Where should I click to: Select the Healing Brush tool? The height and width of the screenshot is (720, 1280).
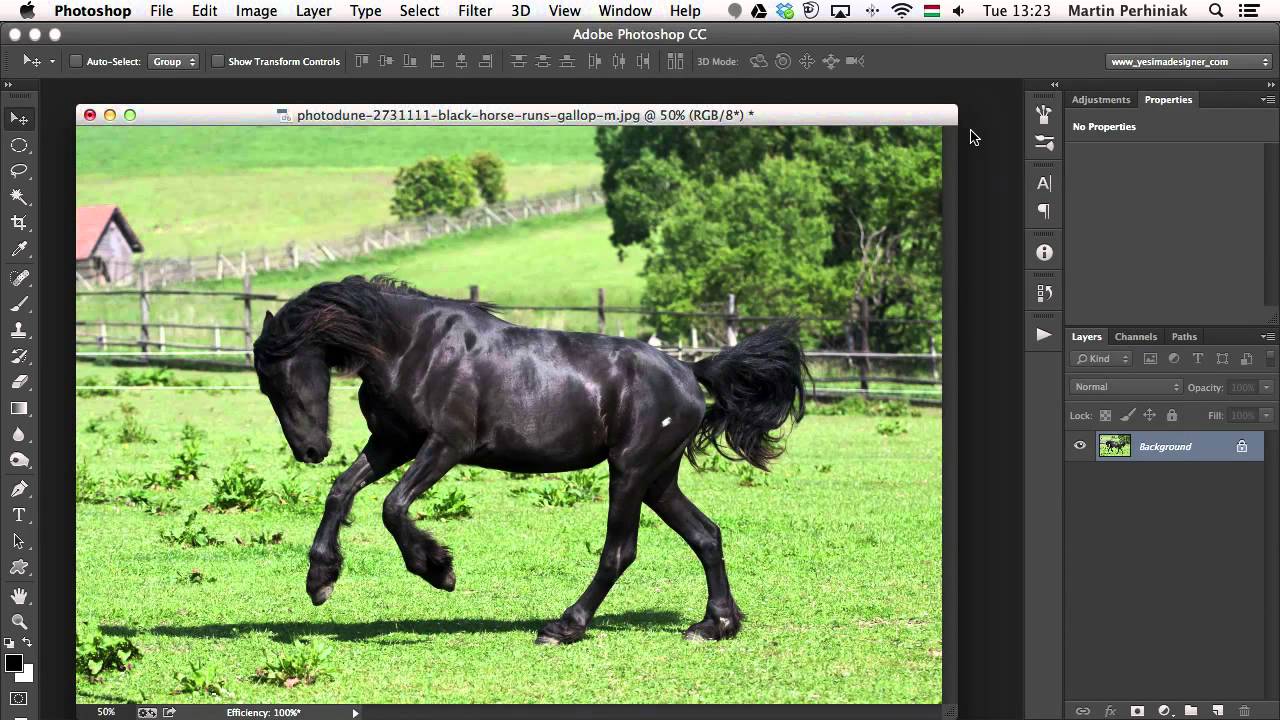pos(19,277)
